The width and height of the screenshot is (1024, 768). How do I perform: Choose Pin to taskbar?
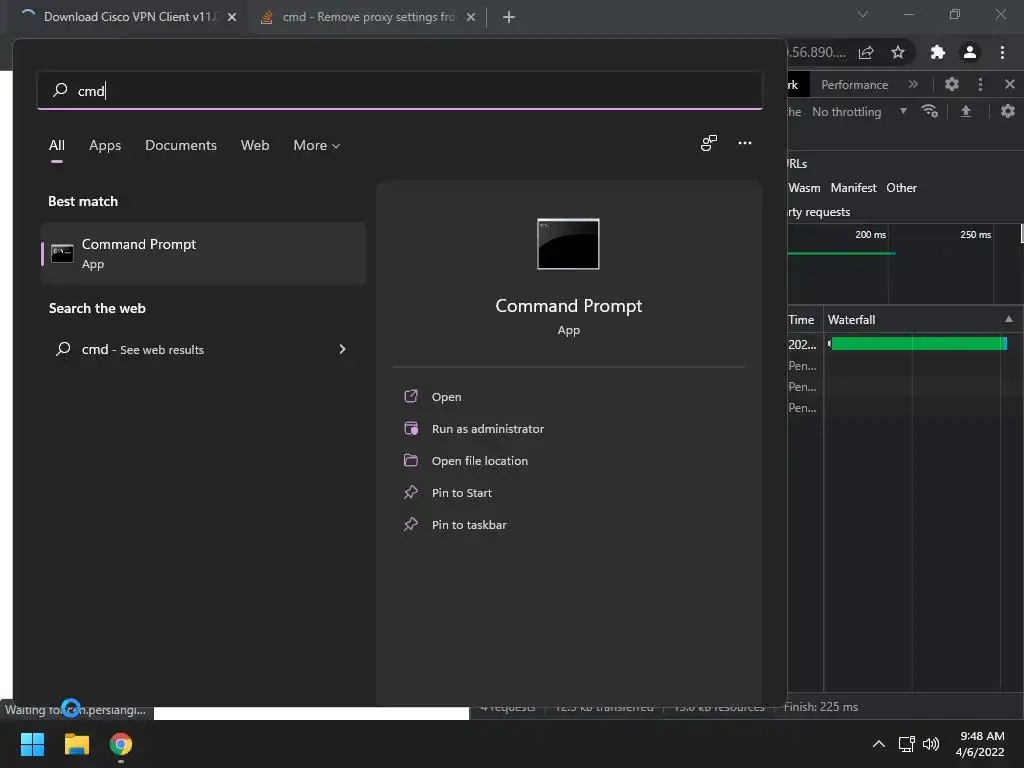click(469, 525)
